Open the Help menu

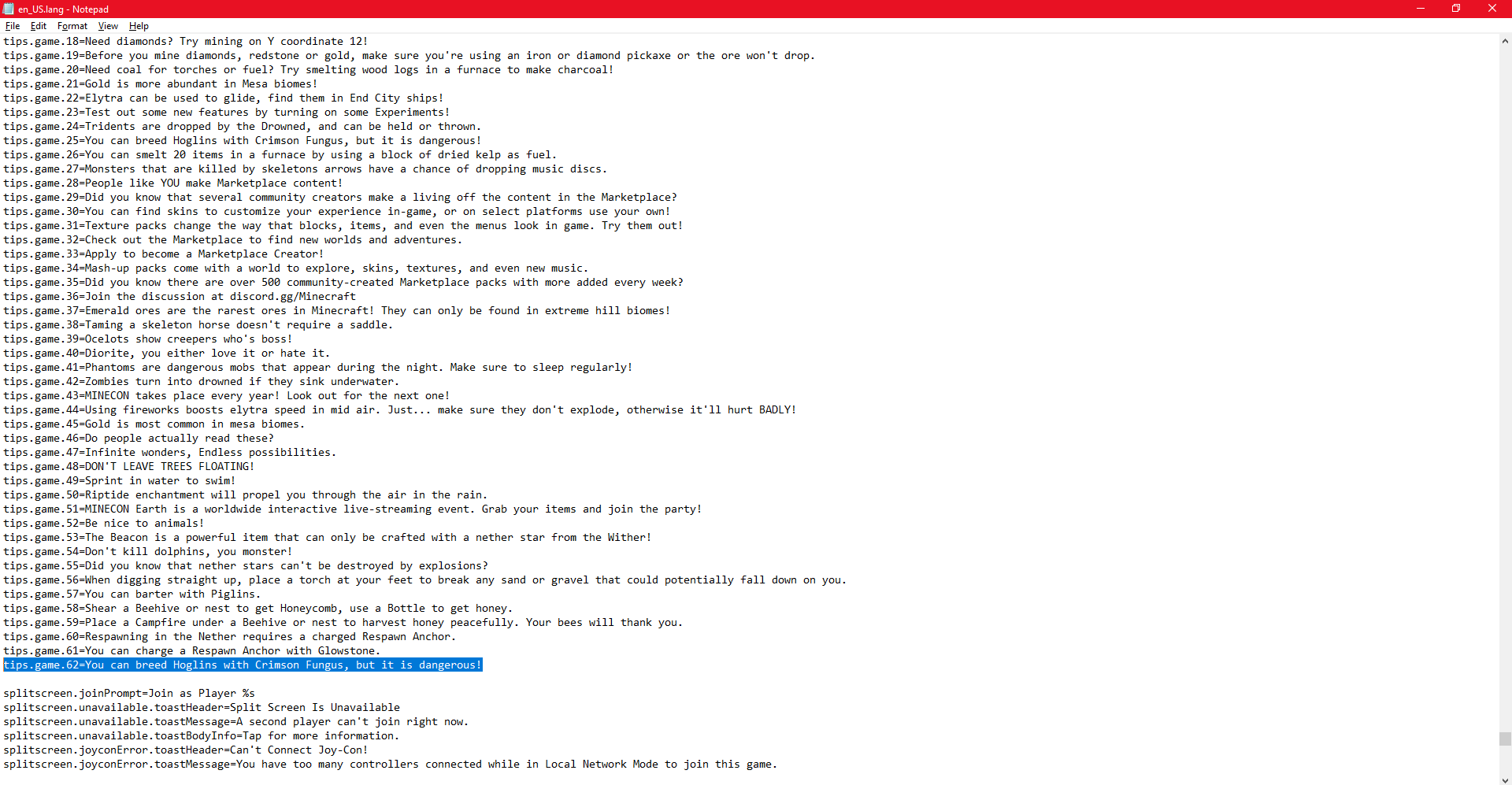click(x=139, y=26)
